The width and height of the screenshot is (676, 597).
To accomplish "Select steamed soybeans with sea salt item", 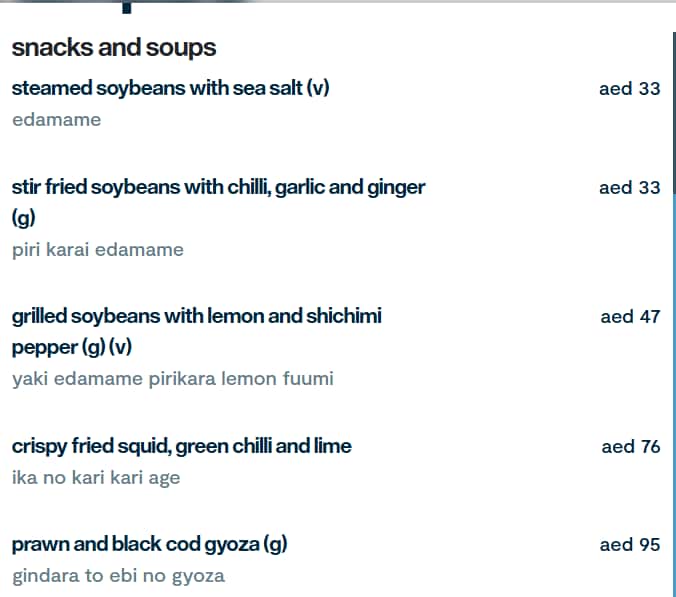I will click(170, 88).
